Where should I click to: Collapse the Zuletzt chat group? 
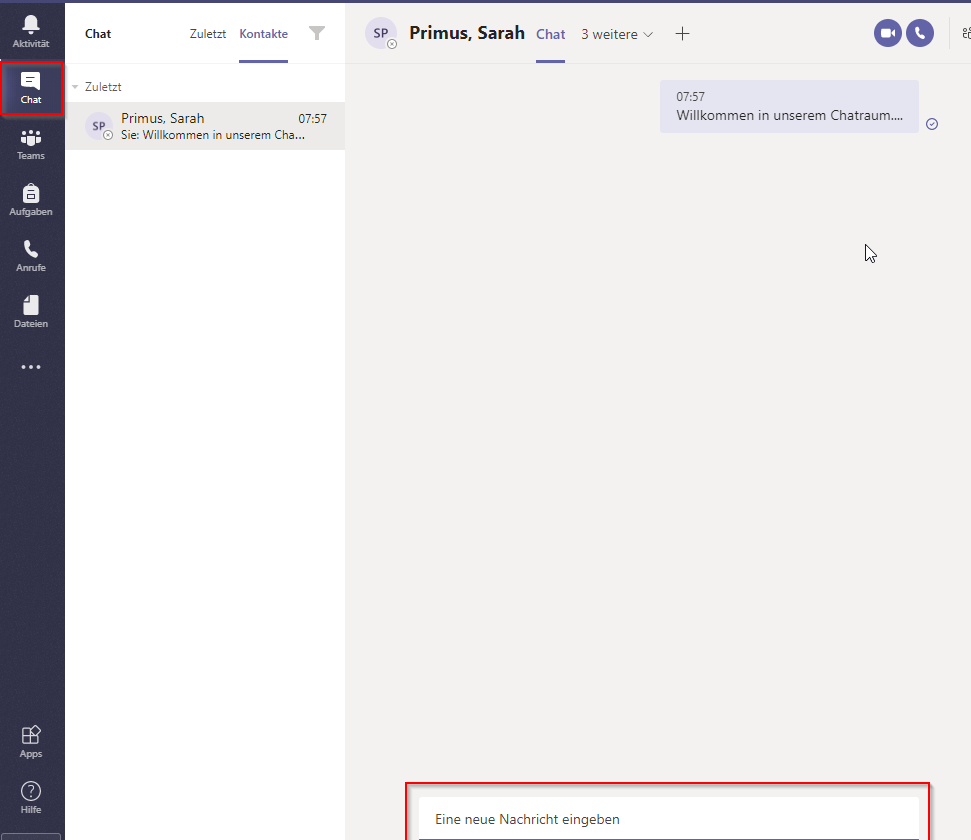pyautogui.click(x=75, y=87)
